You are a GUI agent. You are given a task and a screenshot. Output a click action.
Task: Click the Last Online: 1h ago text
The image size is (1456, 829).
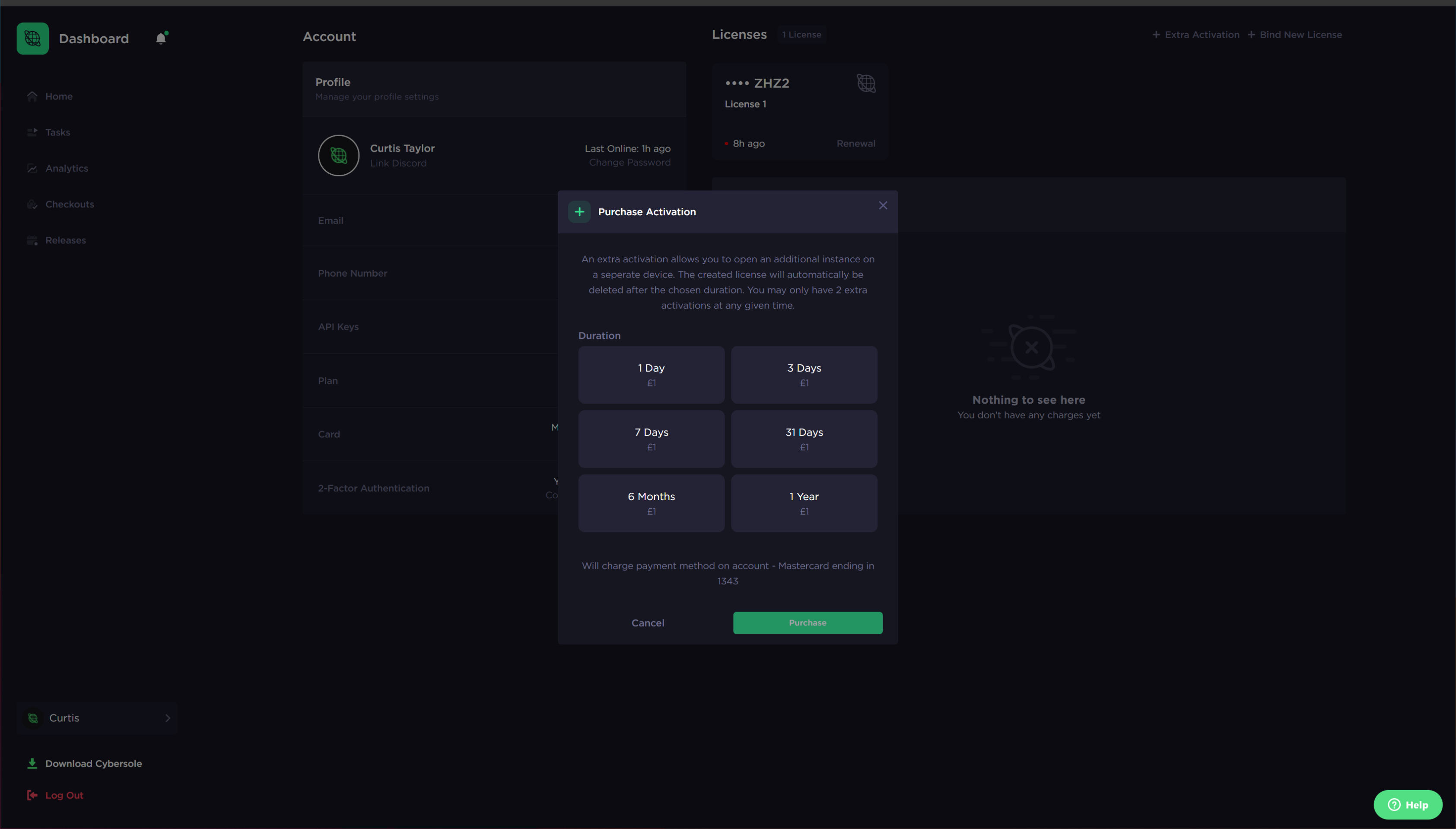click(627, 149)
